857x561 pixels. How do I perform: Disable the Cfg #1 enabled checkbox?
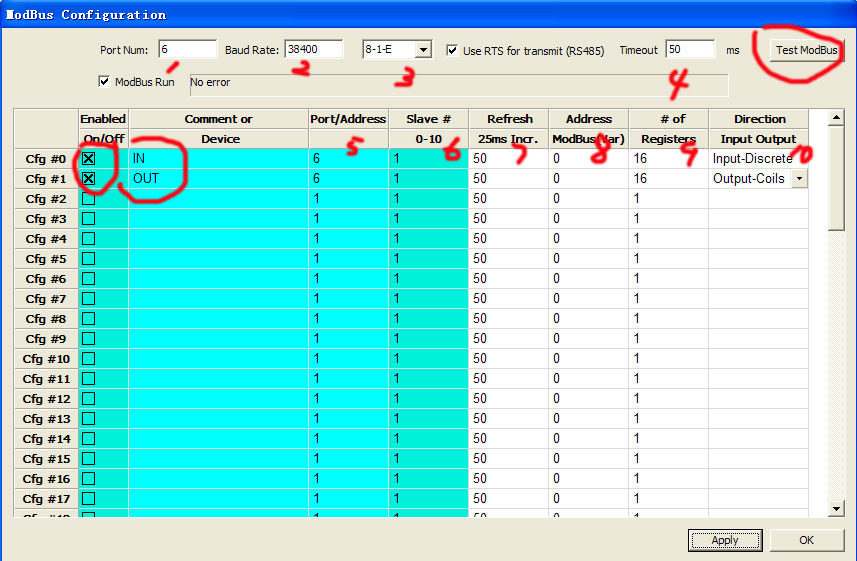tap(89, 179)
